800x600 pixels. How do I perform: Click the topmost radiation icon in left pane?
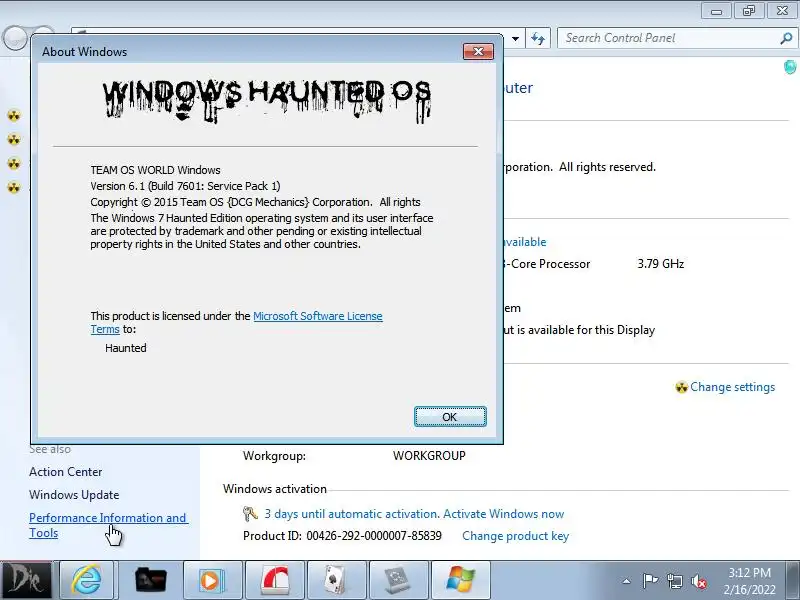[14, 116]
